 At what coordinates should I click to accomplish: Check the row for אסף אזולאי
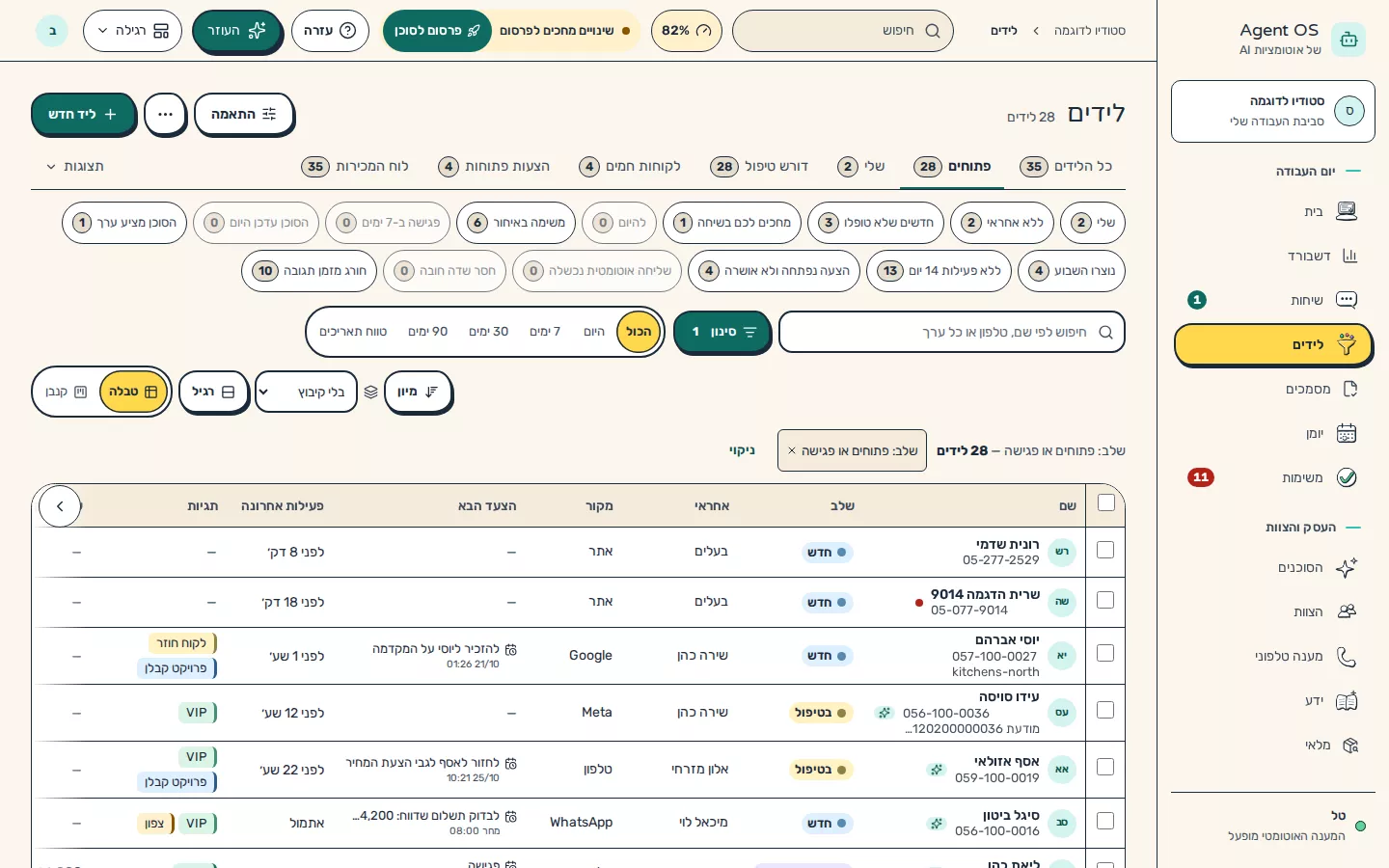[x=1105, y=767]
